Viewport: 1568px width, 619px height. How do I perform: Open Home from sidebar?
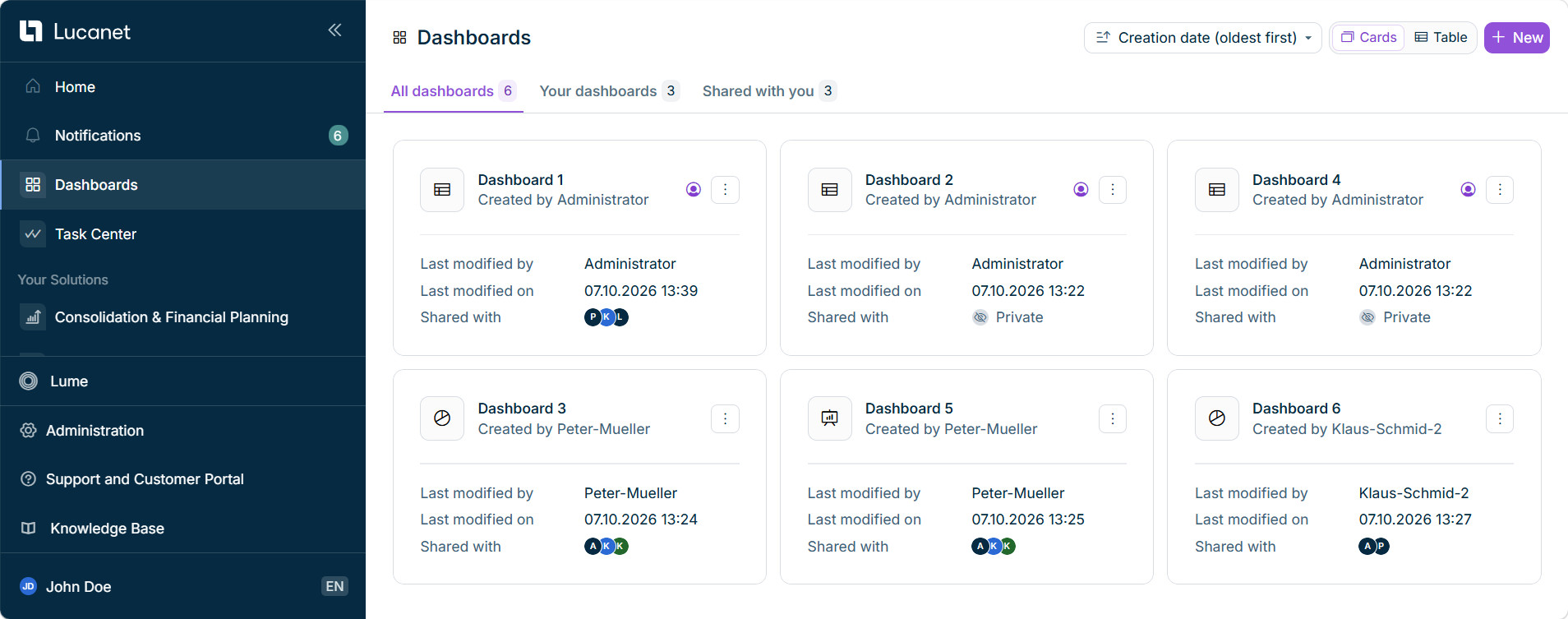(182, 86)
